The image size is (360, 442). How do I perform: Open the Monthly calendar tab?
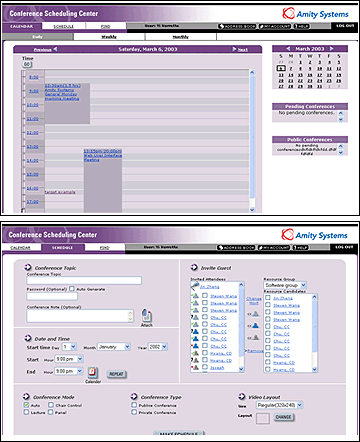tap(181, 37)
